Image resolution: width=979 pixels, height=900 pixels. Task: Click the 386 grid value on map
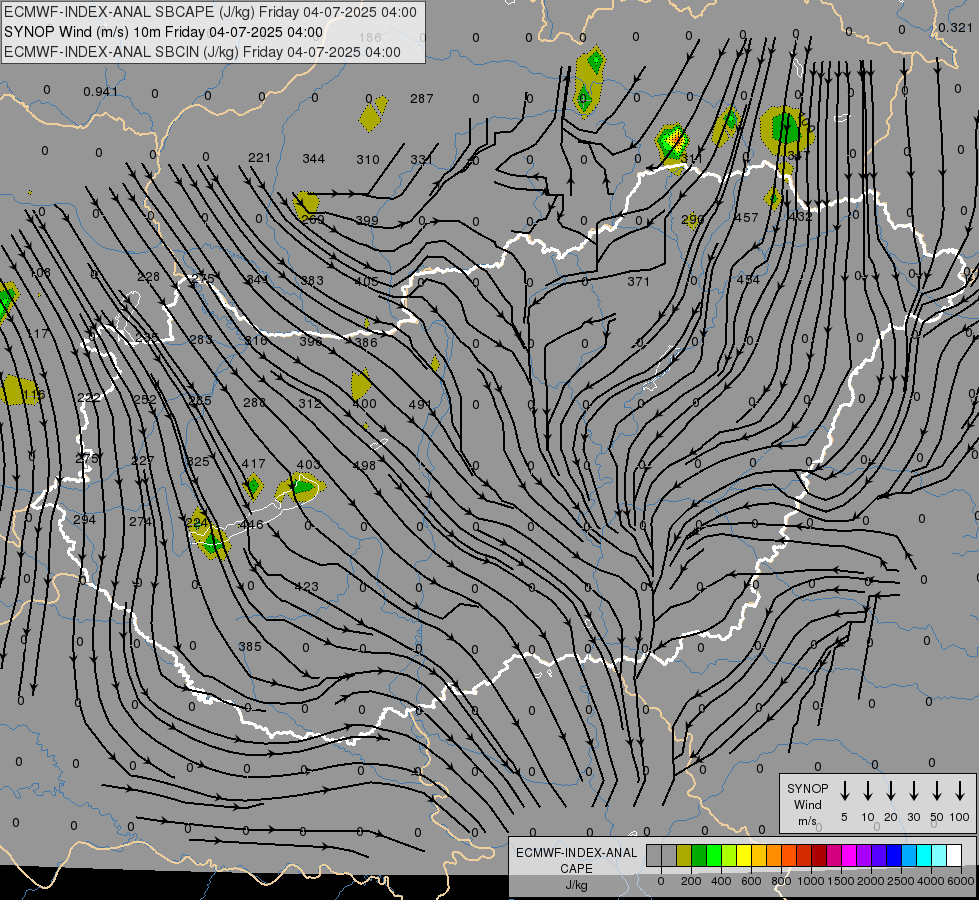tap(366, 342)
